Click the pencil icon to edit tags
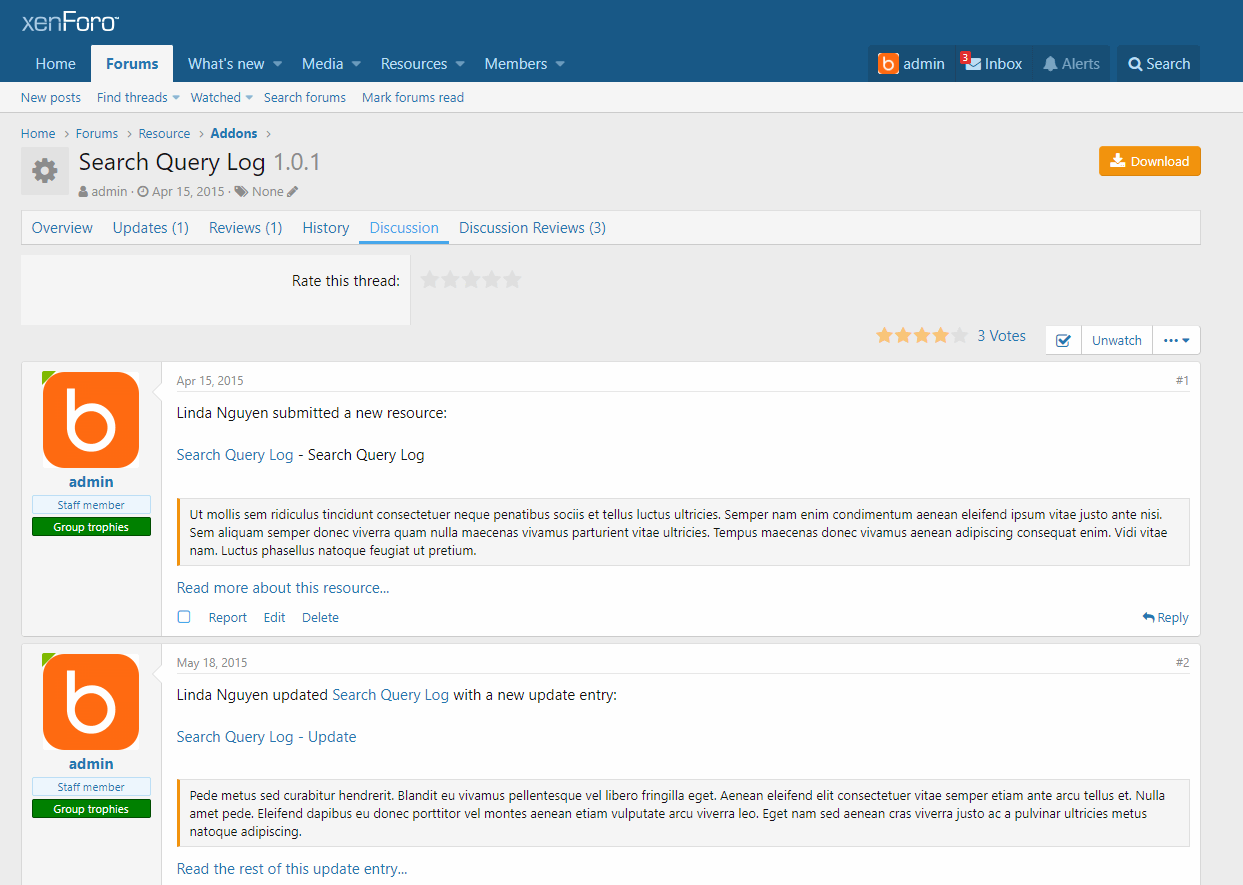The image size is (1243, 885). click(293, 192)
